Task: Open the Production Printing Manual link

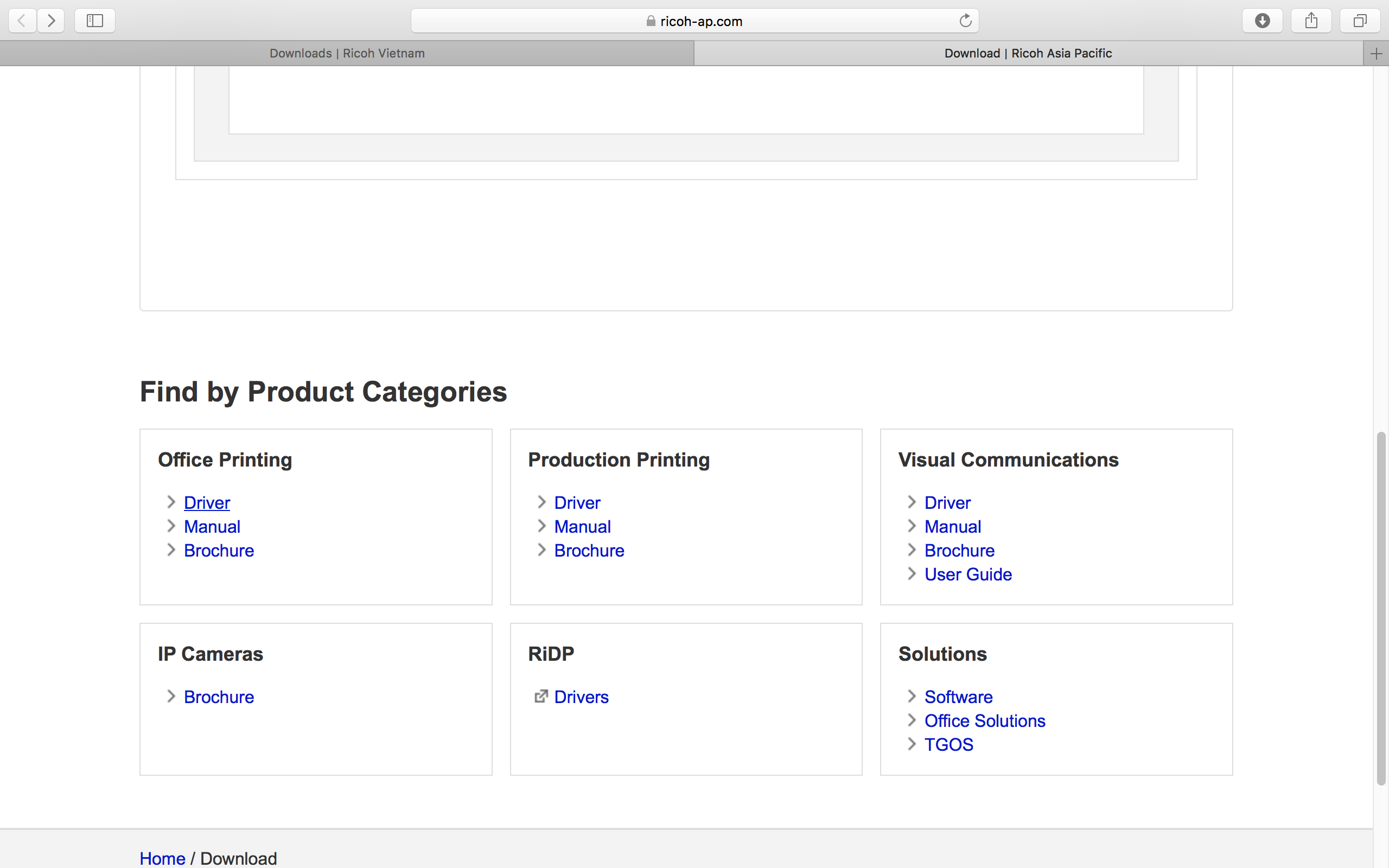Action: 582,526
